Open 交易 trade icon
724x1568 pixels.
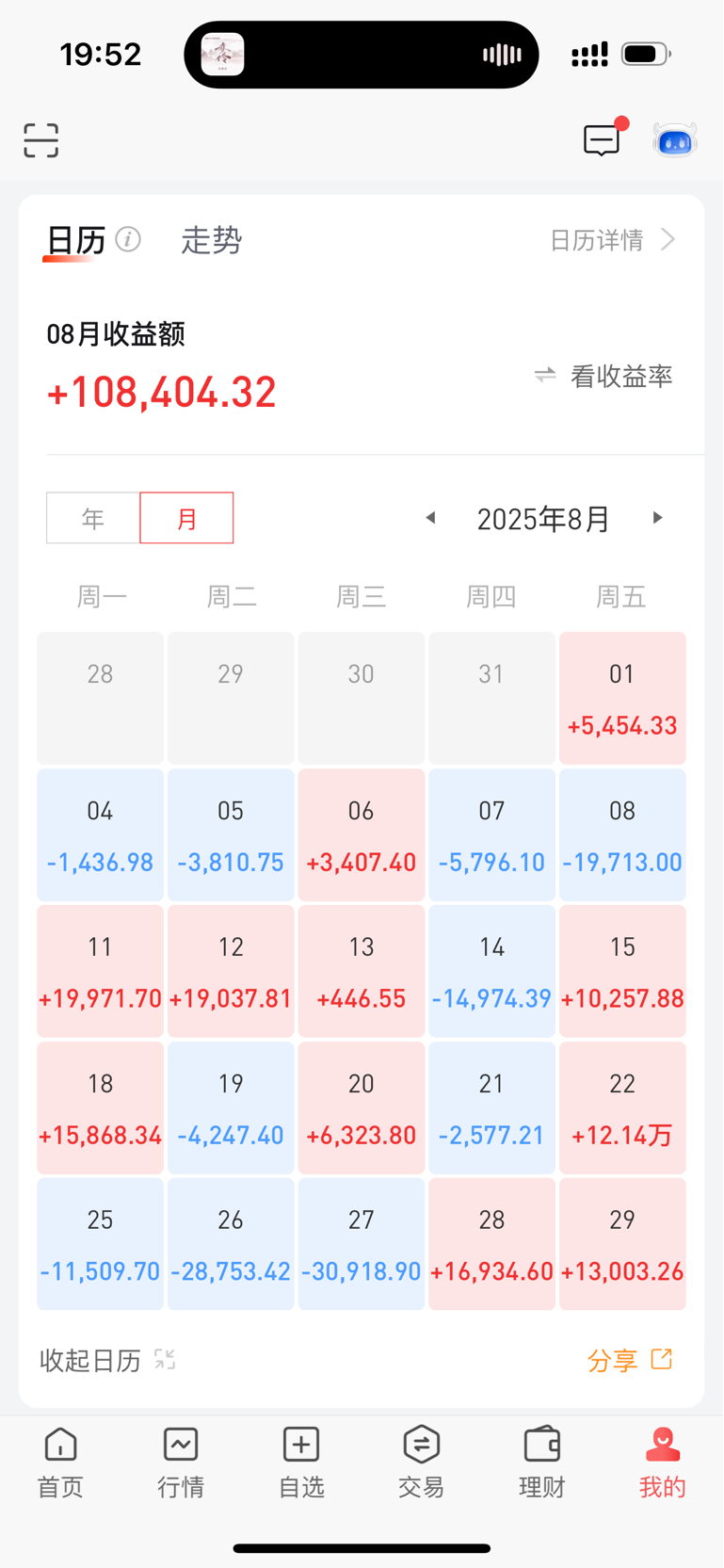(x=421, y=1444)
